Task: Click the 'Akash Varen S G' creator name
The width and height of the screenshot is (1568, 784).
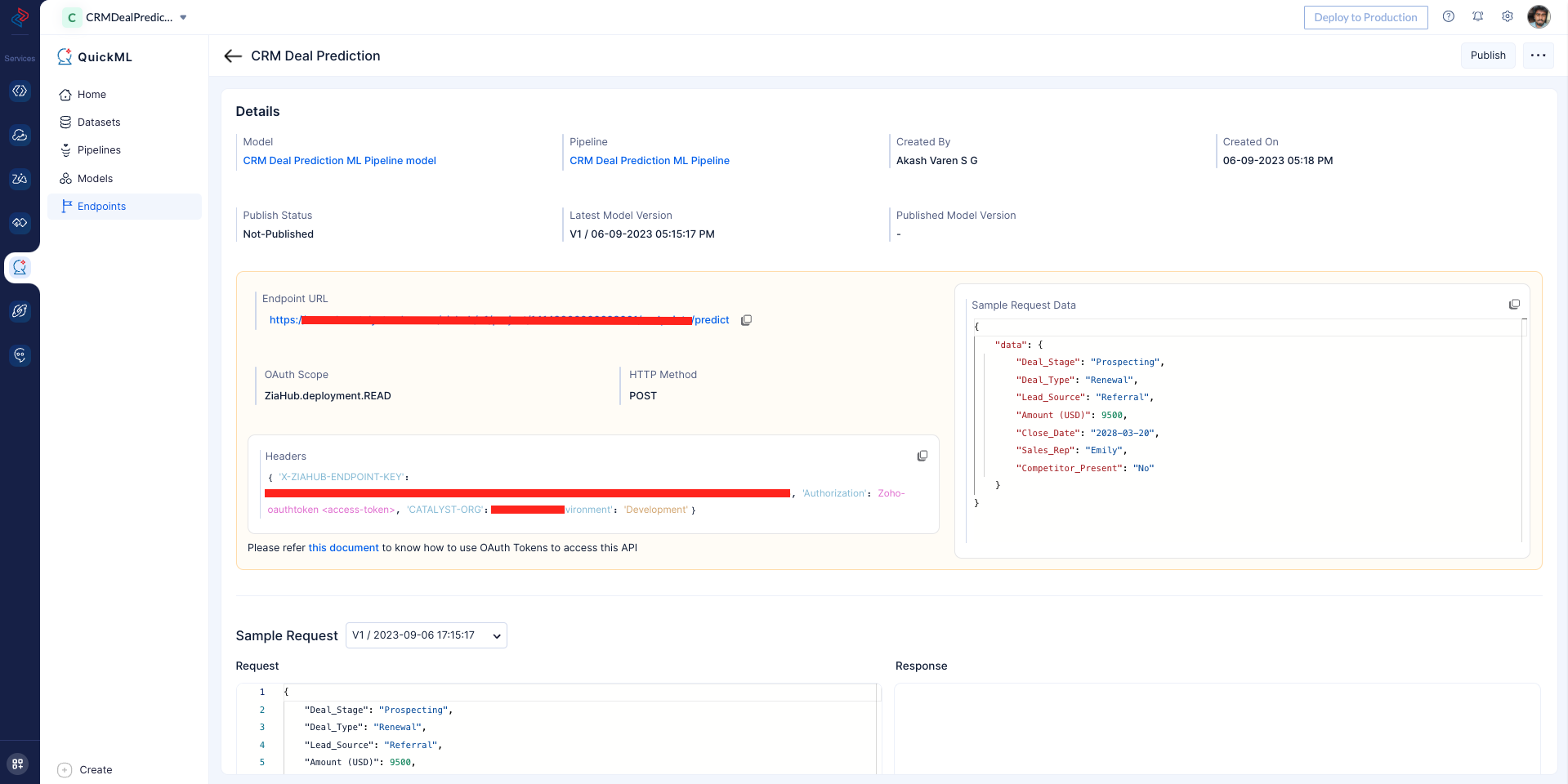Action: pyautogui.click(x=936, y=161)
